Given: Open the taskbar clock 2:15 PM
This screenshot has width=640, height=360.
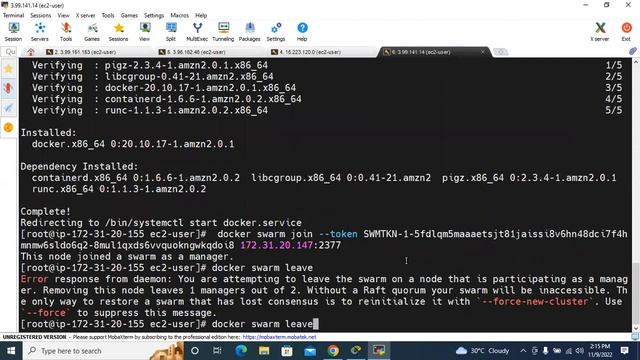Looking at the screenshot, I should tap(600, 351).
